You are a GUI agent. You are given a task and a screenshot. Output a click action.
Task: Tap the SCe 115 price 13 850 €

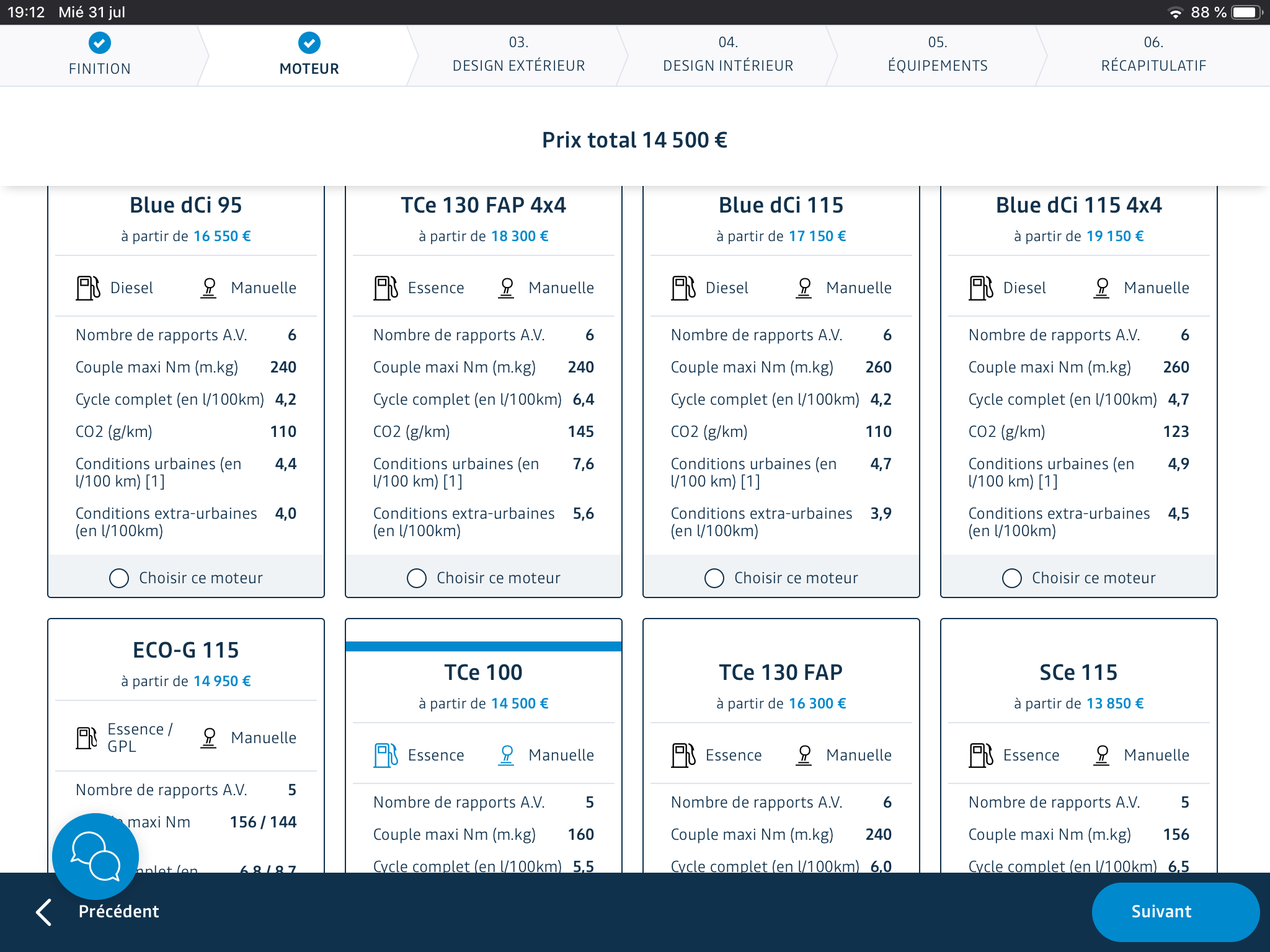[x=1114, y=703]
